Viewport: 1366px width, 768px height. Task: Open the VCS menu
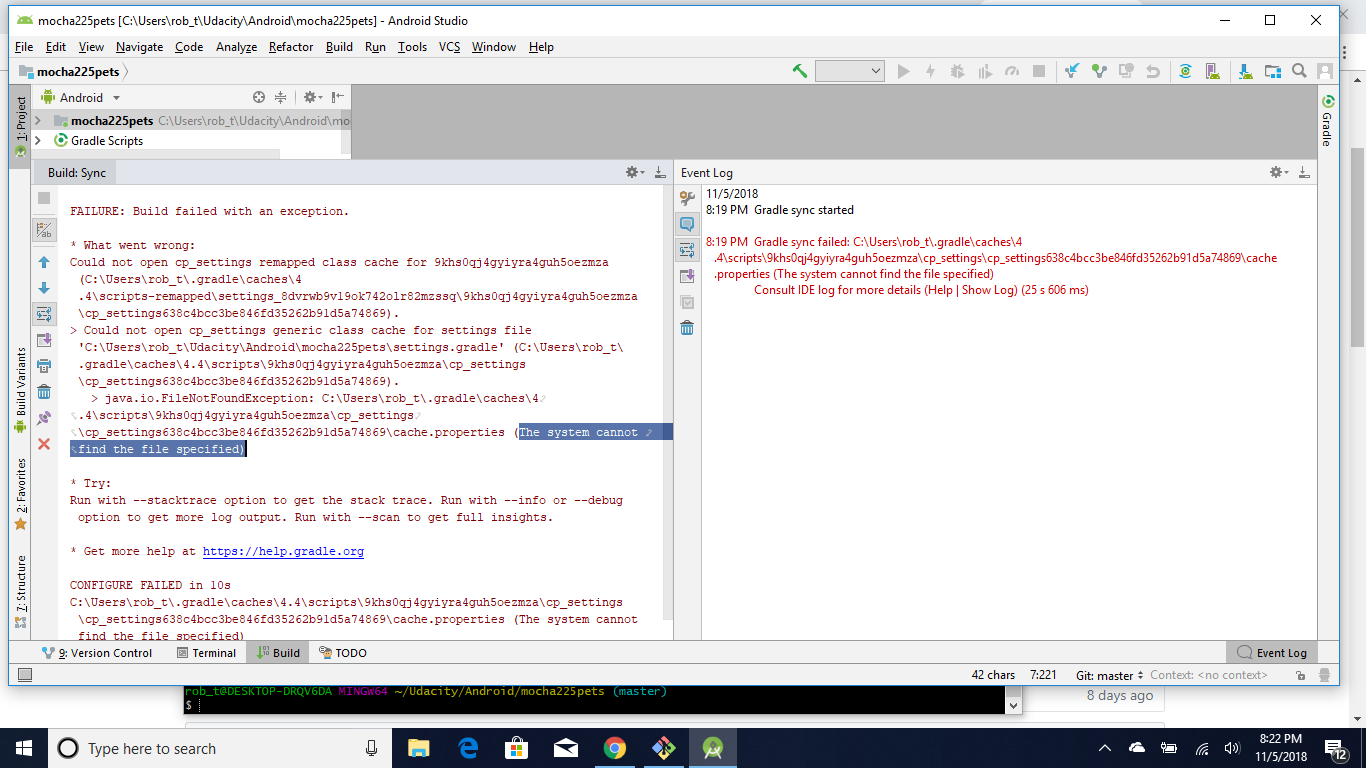coord(449,47)
